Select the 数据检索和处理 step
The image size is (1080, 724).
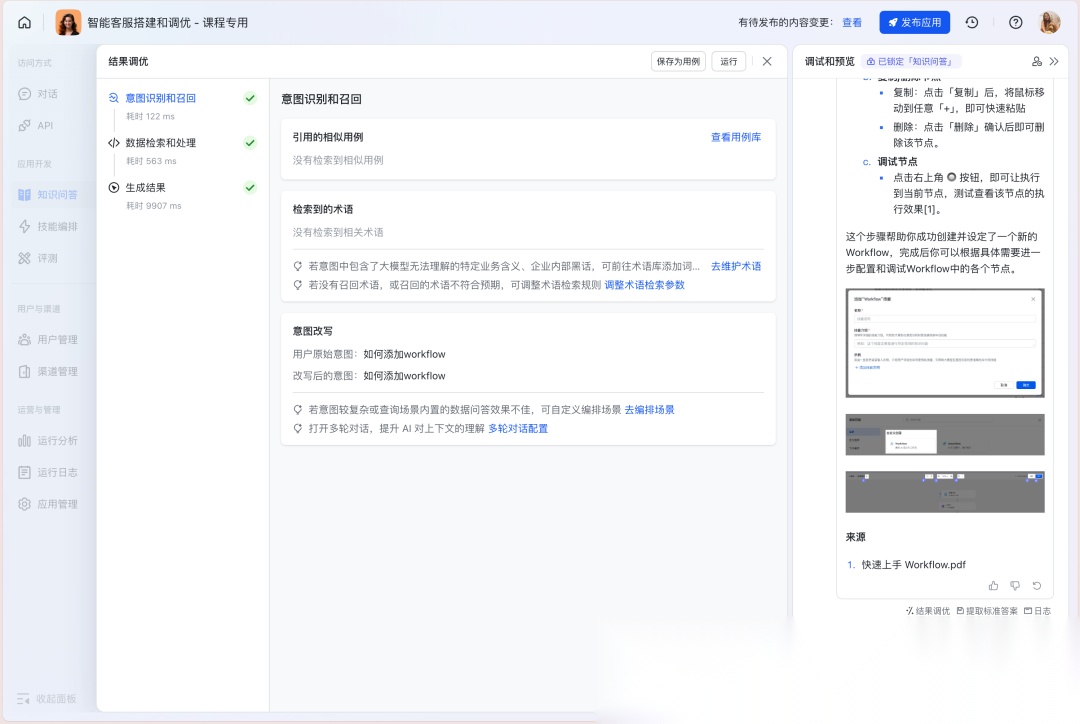click(x=160, y=143)
